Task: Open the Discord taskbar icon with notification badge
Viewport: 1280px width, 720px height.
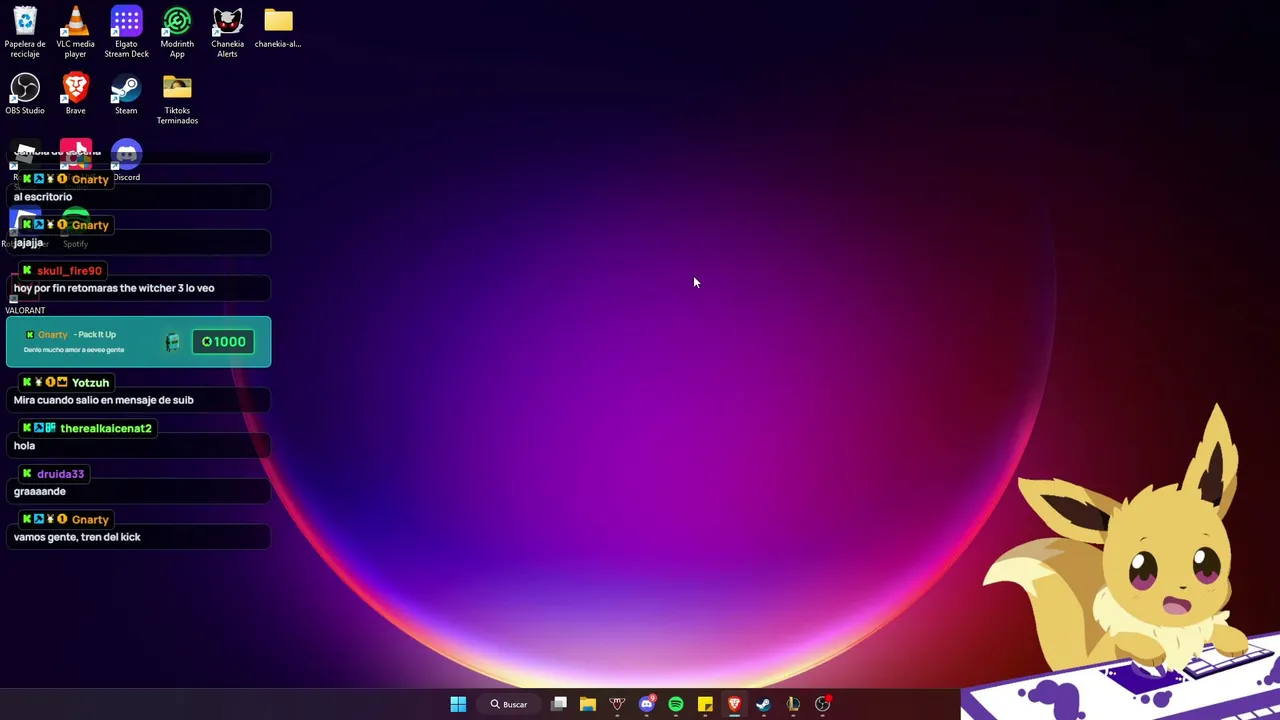Action: (647, 704)
